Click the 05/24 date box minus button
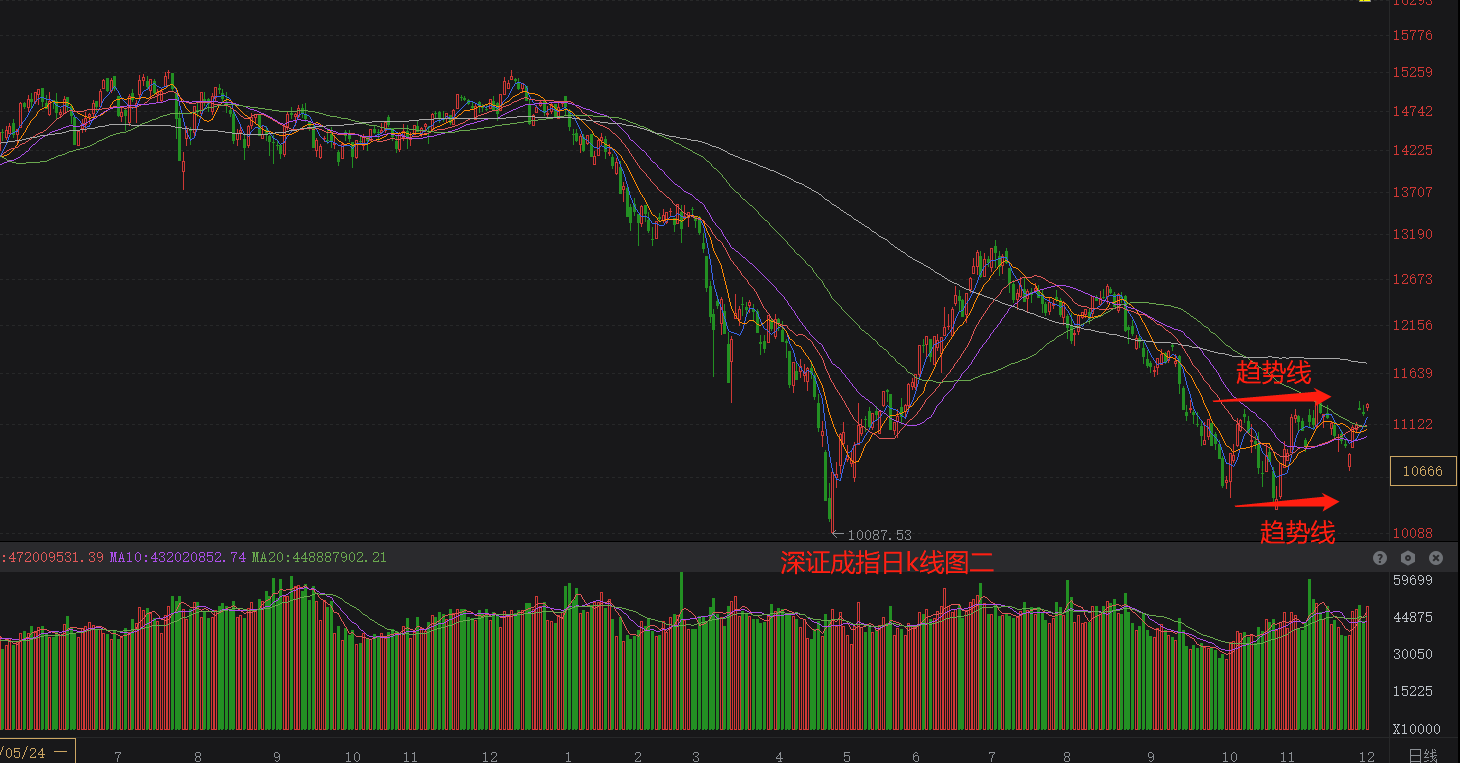This screenshot has width=1460, height=763. [61, 752]
